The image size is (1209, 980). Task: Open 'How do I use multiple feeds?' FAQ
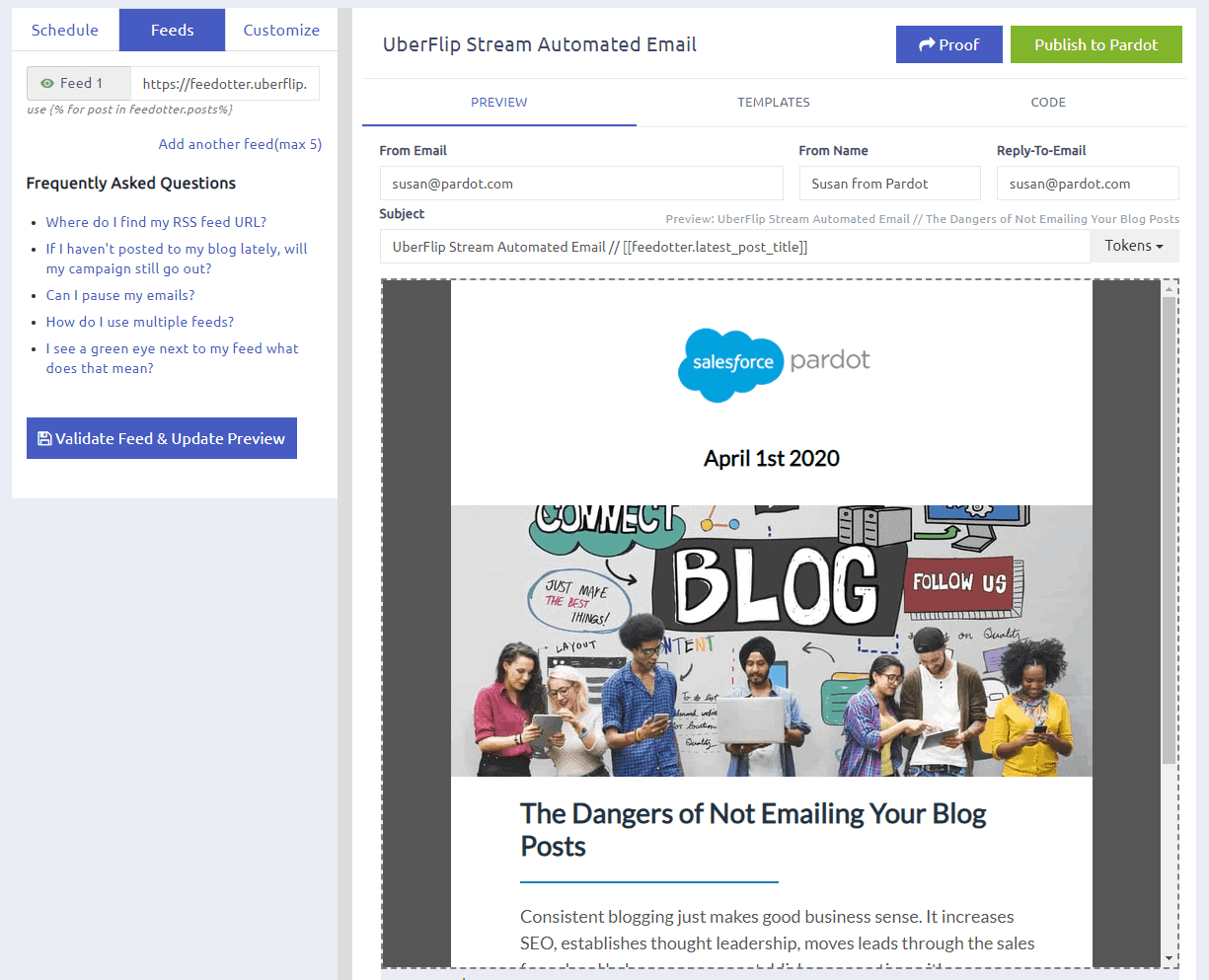(x=140, y=322)
